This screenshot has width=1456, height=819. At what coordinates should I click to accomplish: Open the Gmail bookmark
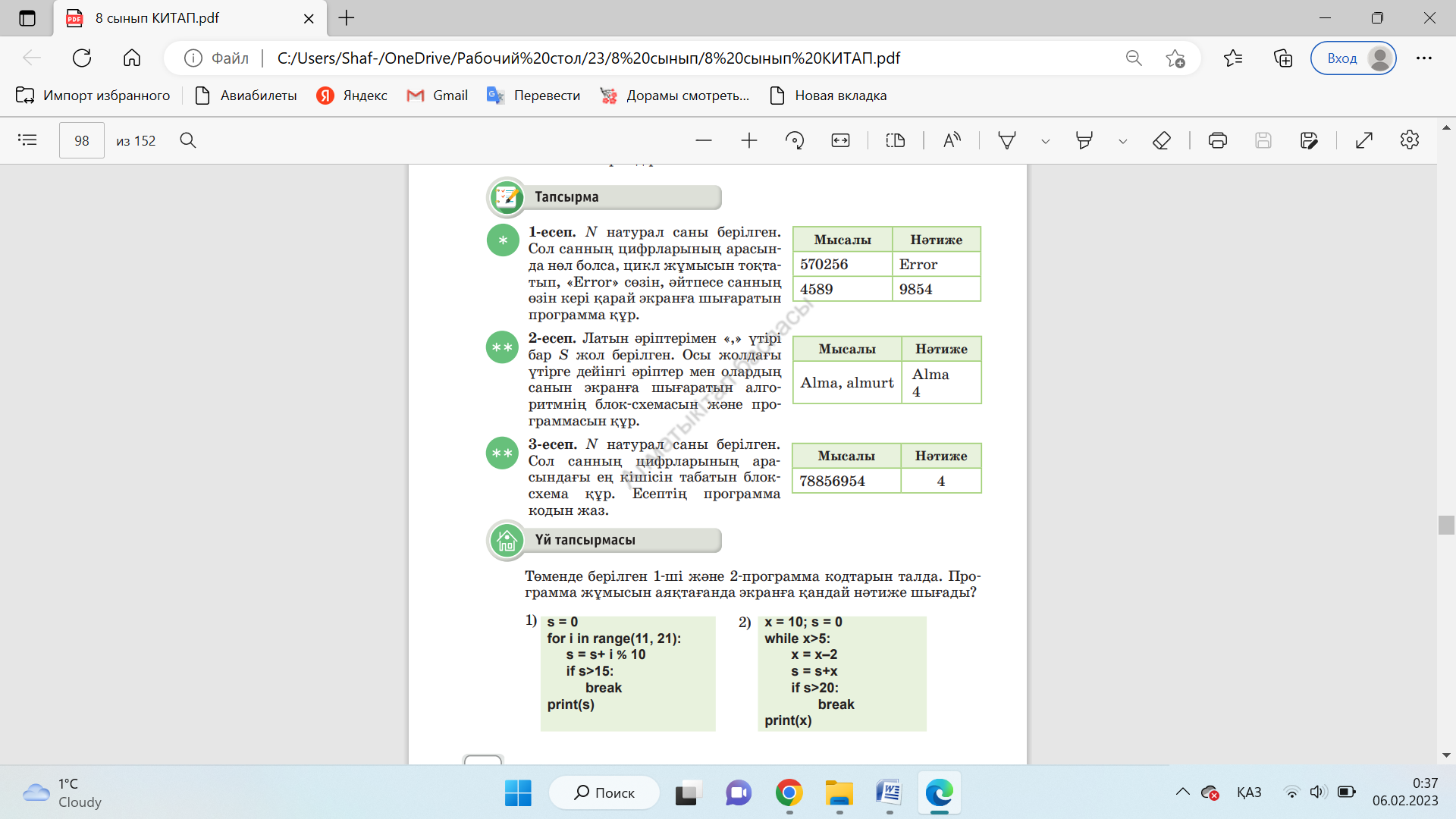click(438, 96)
